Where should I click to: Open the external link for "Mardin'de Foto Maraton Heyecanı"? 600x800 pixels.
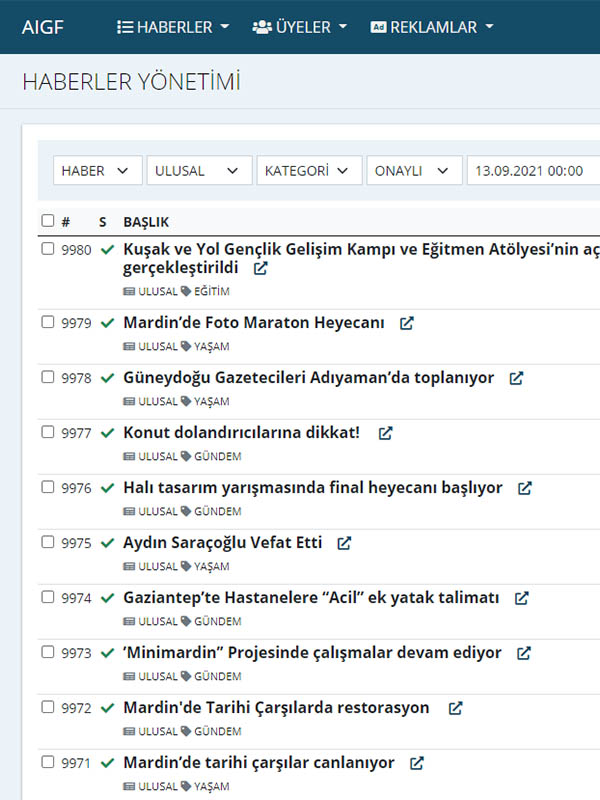tap(405, 323)
